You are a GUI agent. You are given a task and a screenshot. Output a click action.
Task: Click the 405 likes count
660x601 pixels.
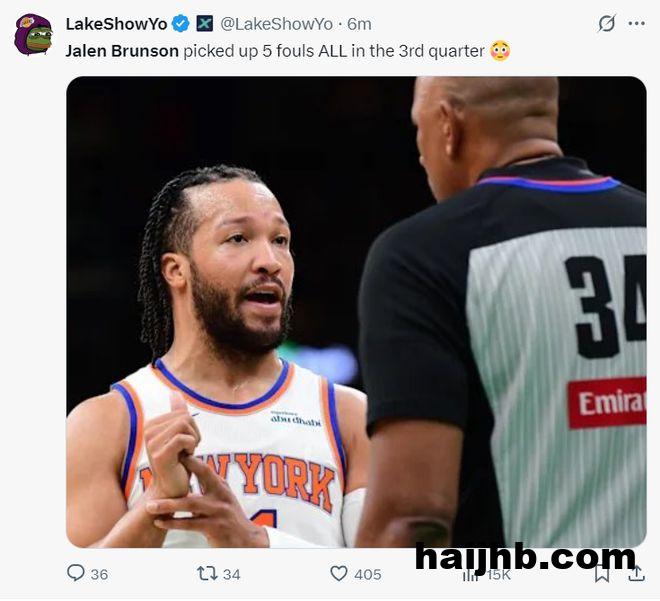(x=367, y=574)
